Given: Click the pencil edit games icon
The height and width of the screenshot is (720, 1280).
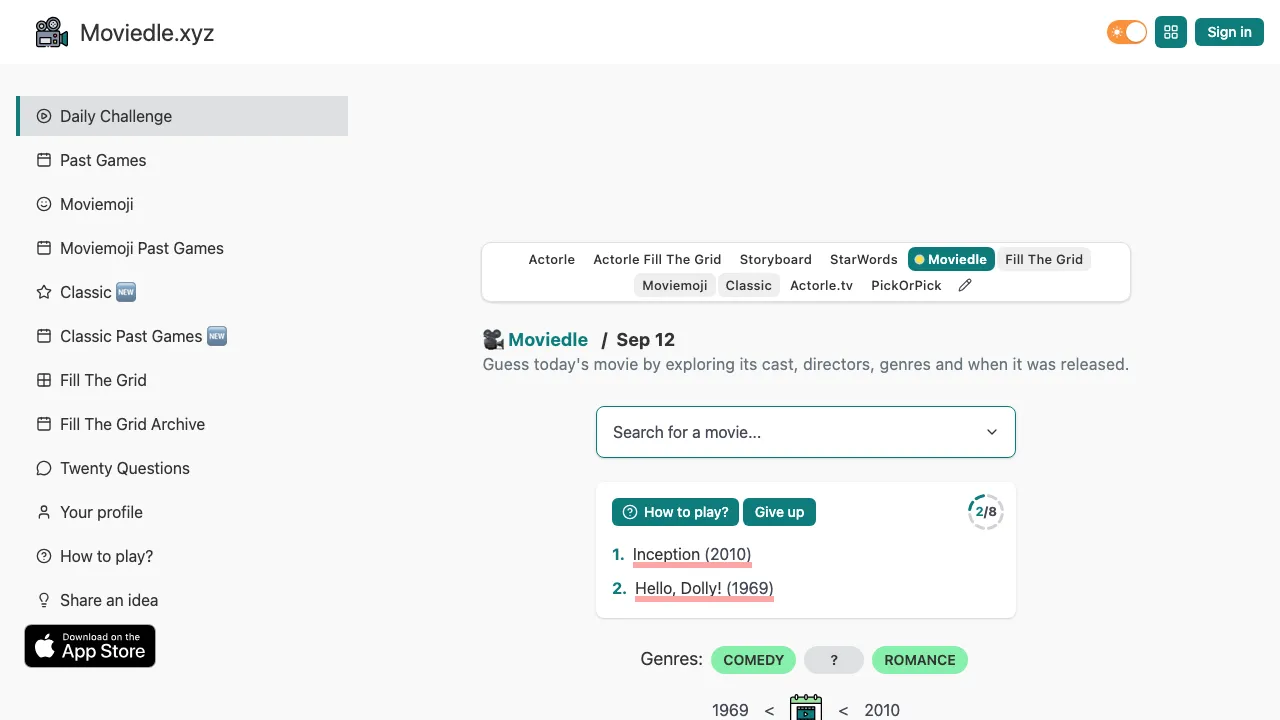Looking at the screenshot, I should (x=965, y=285).
